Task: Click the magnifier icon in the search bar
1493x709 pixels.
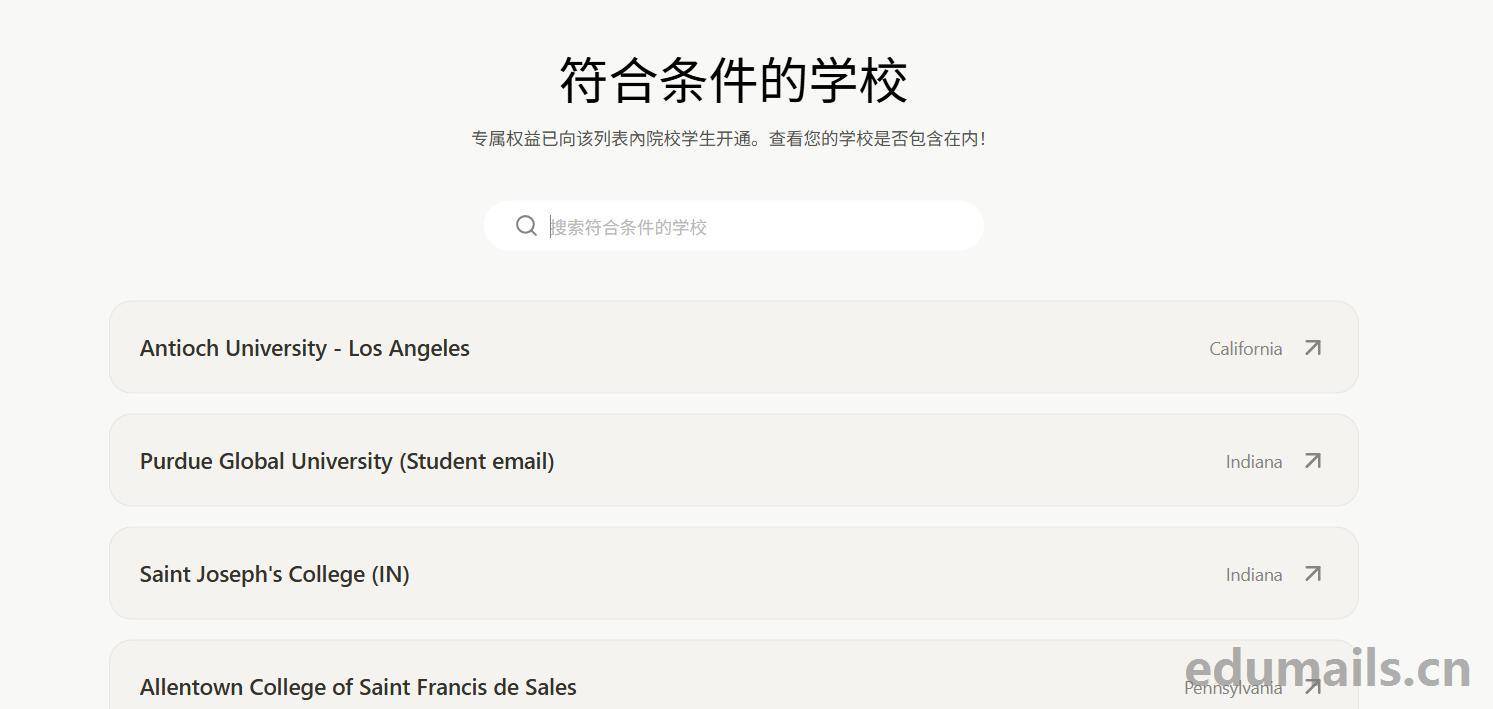Action: tap(526, 226)
